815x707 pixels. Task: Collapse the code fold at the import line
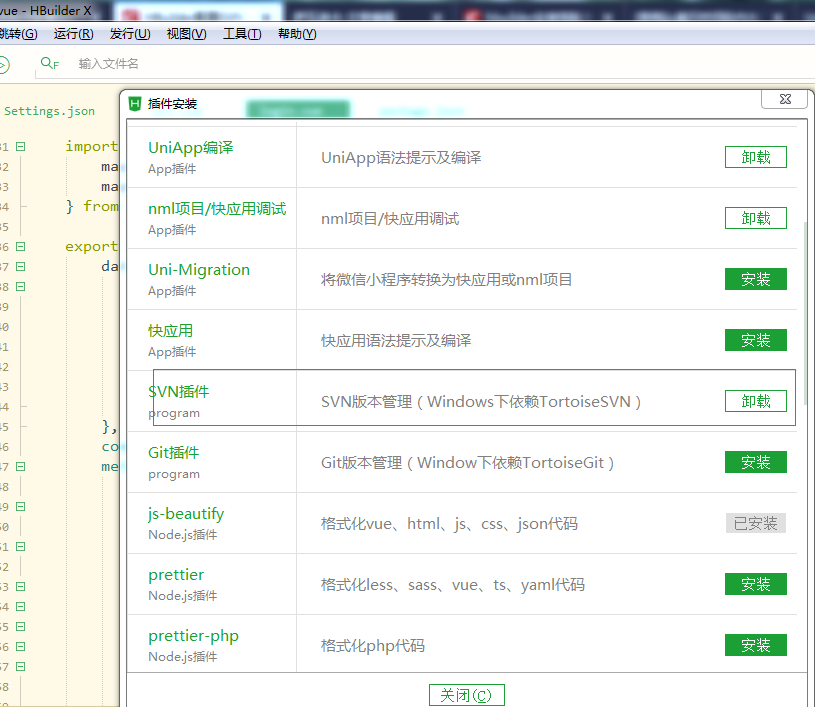[x=20, y=147]
